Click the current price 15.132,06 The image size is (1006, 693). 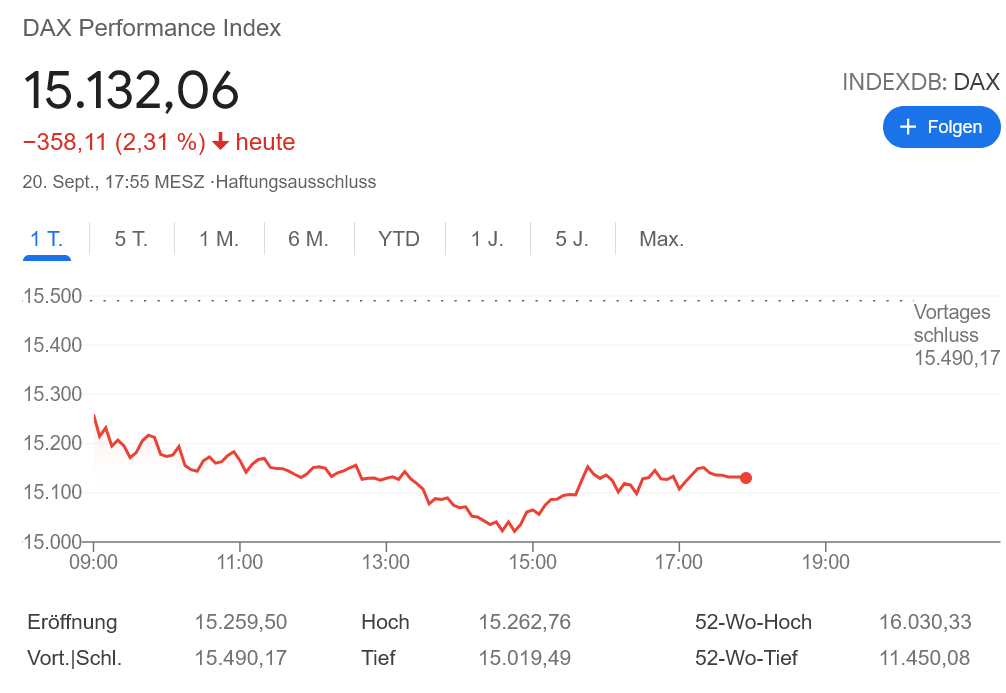[x=132, y=91]
